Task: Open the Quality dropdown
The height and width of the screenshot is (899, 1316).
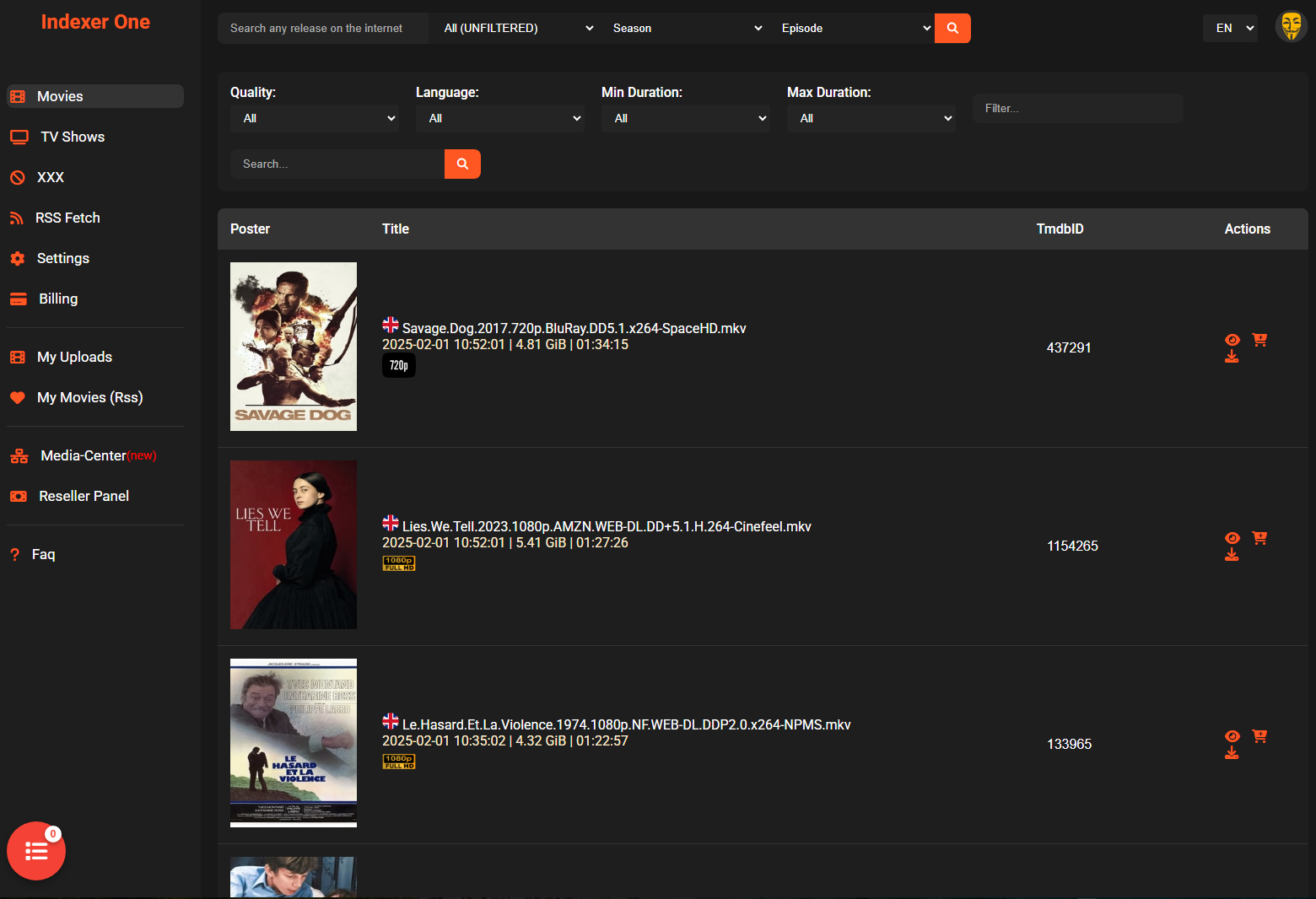Action: pyautogui.click(x=315, y=118)
